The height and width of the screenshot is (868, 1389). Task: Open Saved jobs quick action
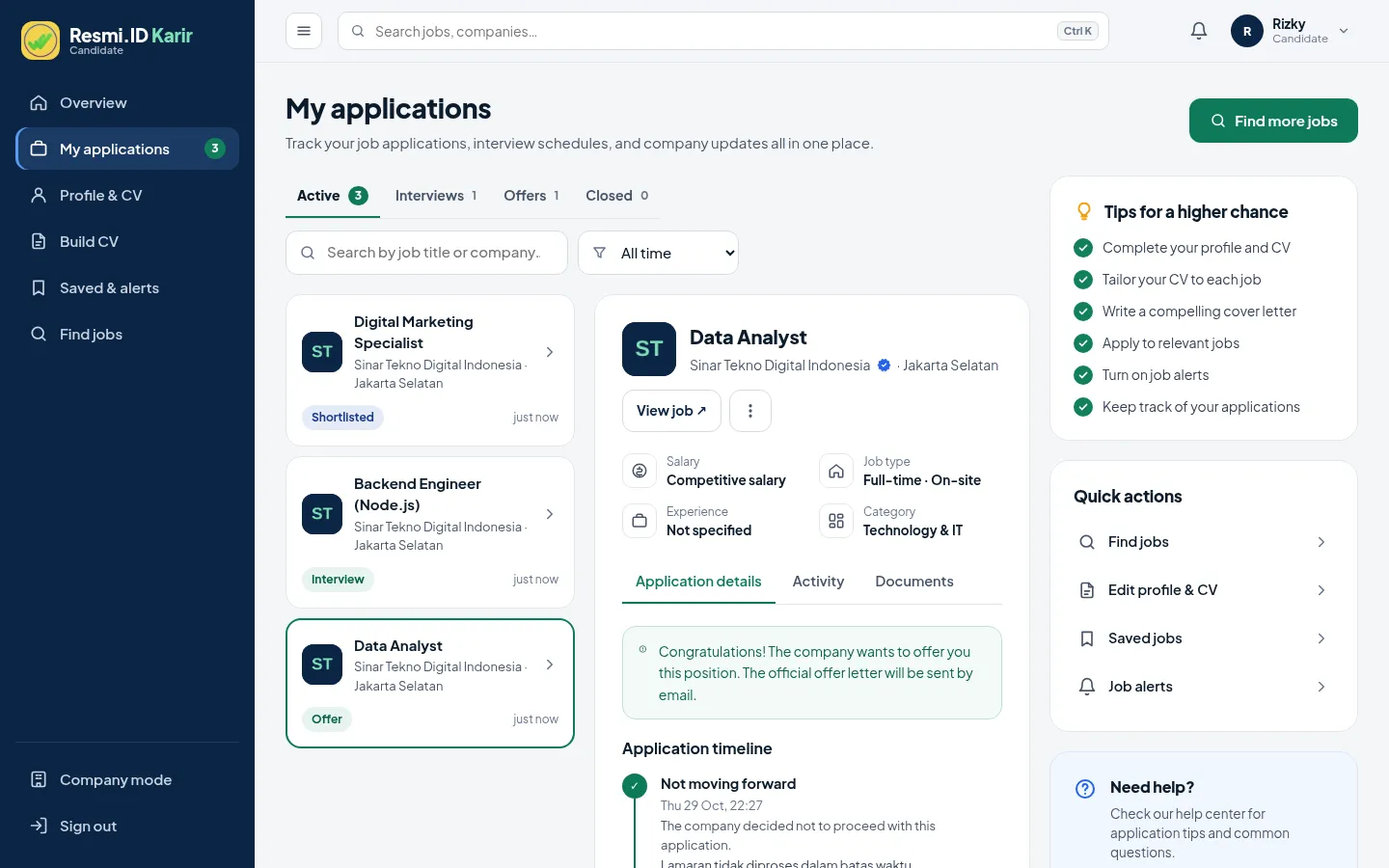click(x=1204, y=638)
